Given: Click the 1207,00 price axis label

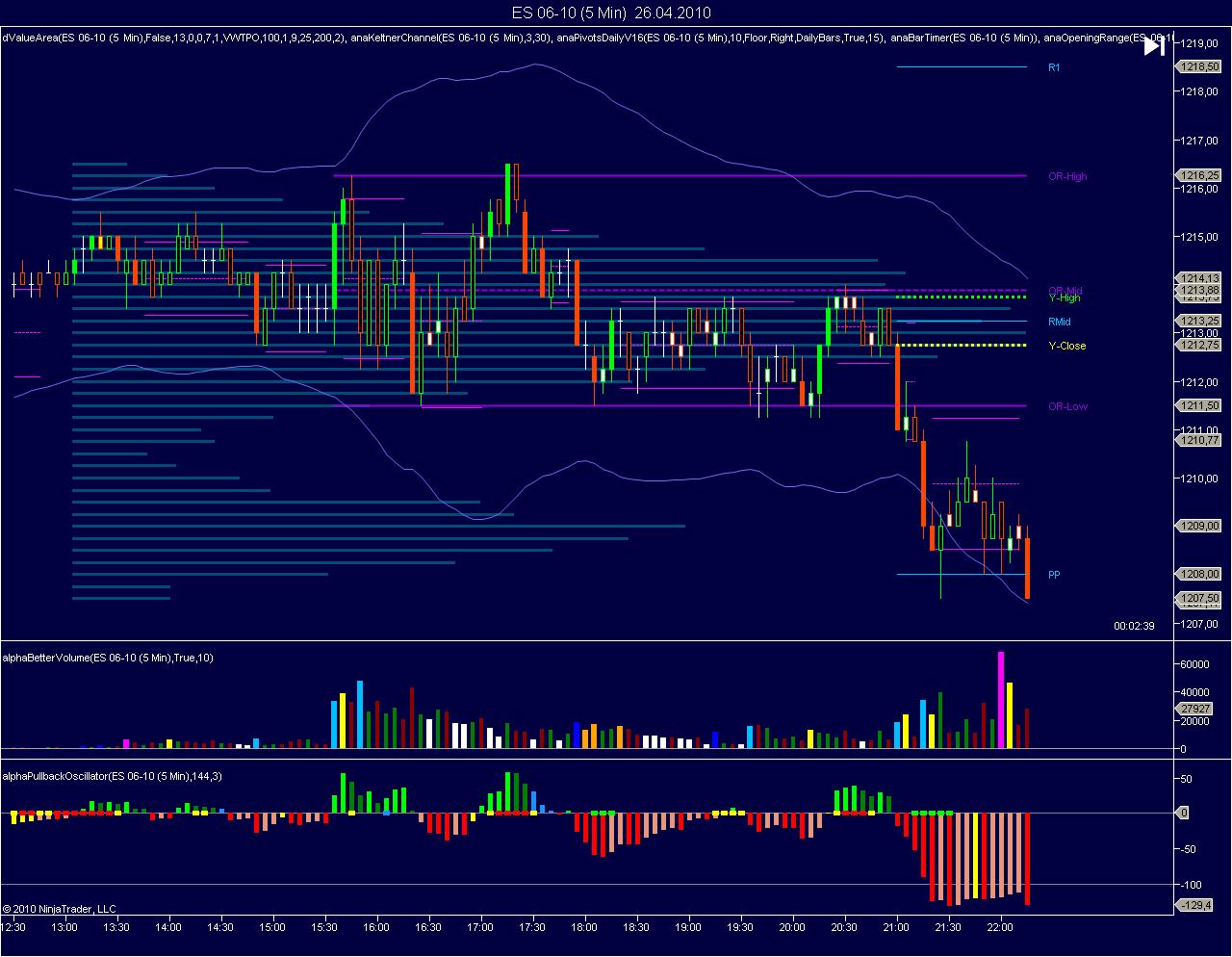Looking at the screenshot, I should point(1201,624).
